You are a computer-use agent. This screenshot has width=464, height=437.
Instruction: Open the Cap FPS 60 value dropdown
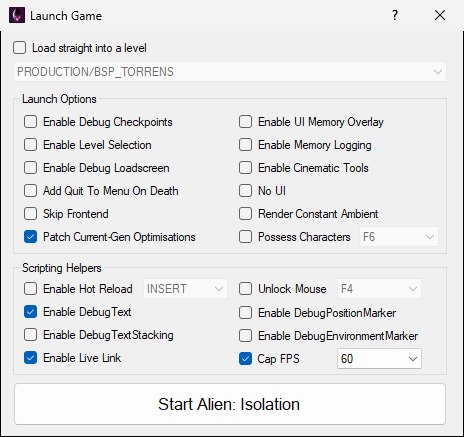point(379,359)
